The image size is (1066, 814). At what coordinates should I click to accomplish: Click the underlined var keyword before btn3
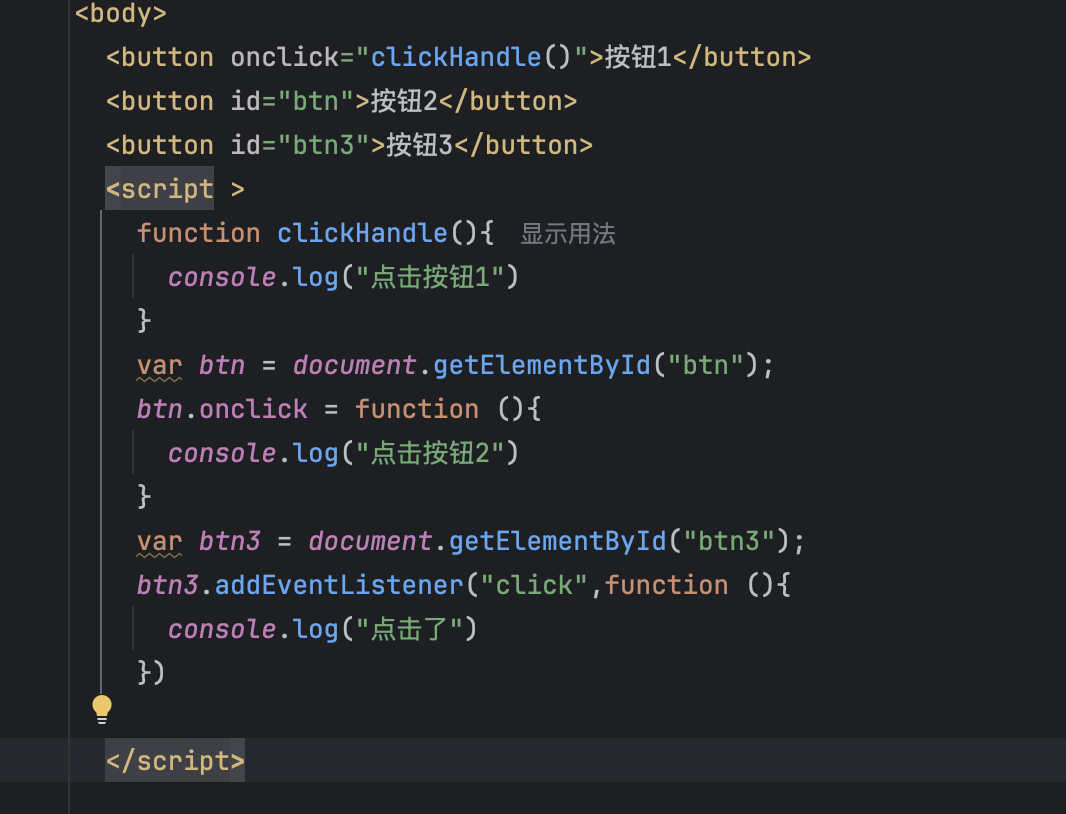pos(160,541)
